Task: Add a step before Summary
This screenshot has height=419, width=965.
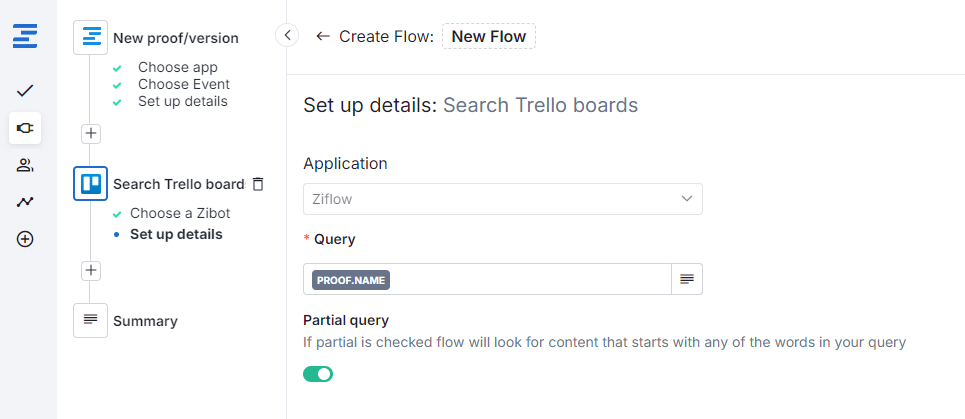Action: 90,270
